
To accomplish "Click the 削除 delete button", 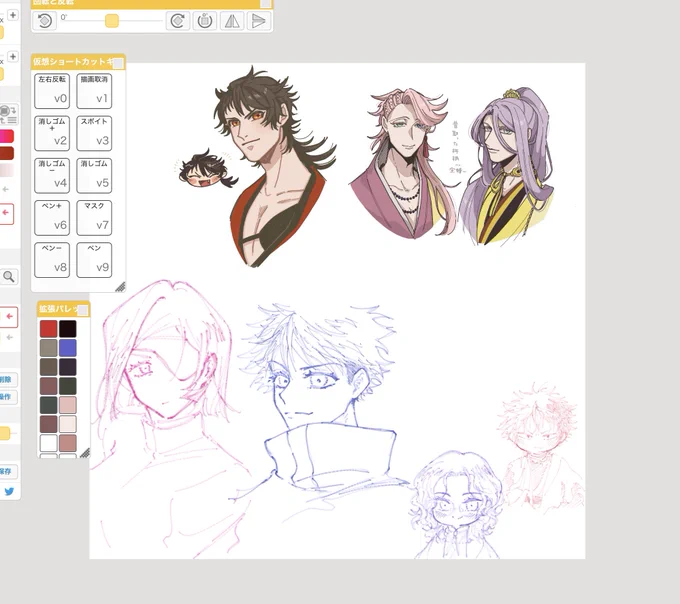I will tap(8, 380).
